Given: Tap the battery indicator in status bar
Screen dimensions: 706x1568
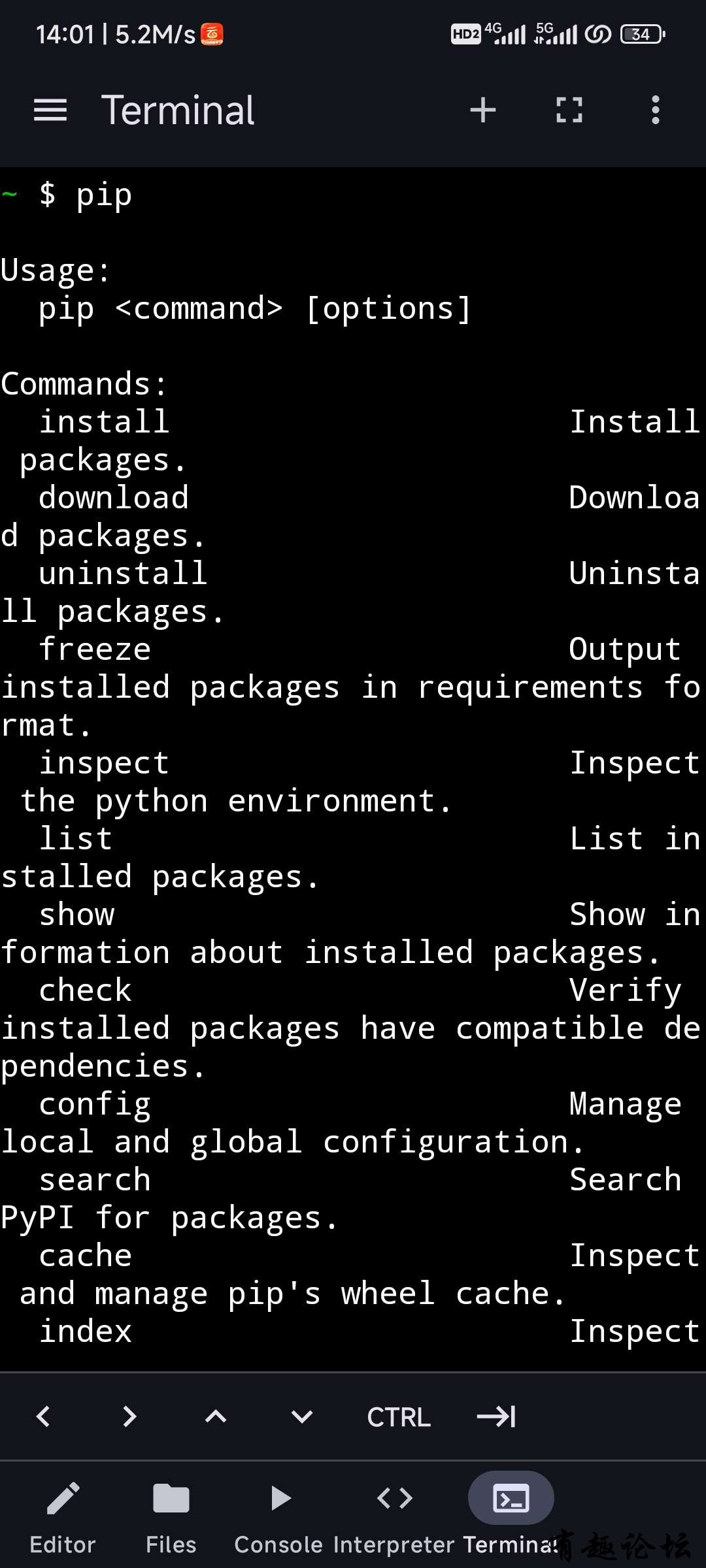Looking at the screenshot, I should point(643,34).
